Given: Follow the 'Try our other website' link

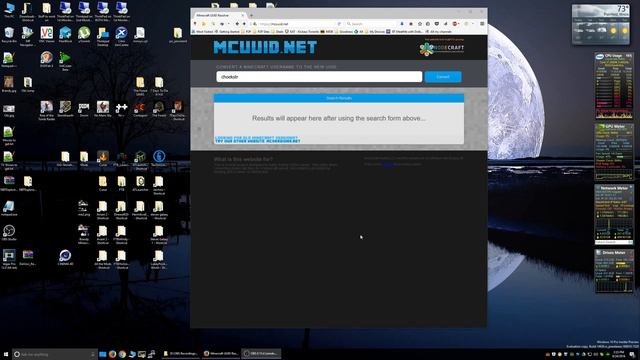Looking at the screenshot, I should (258, 141).
